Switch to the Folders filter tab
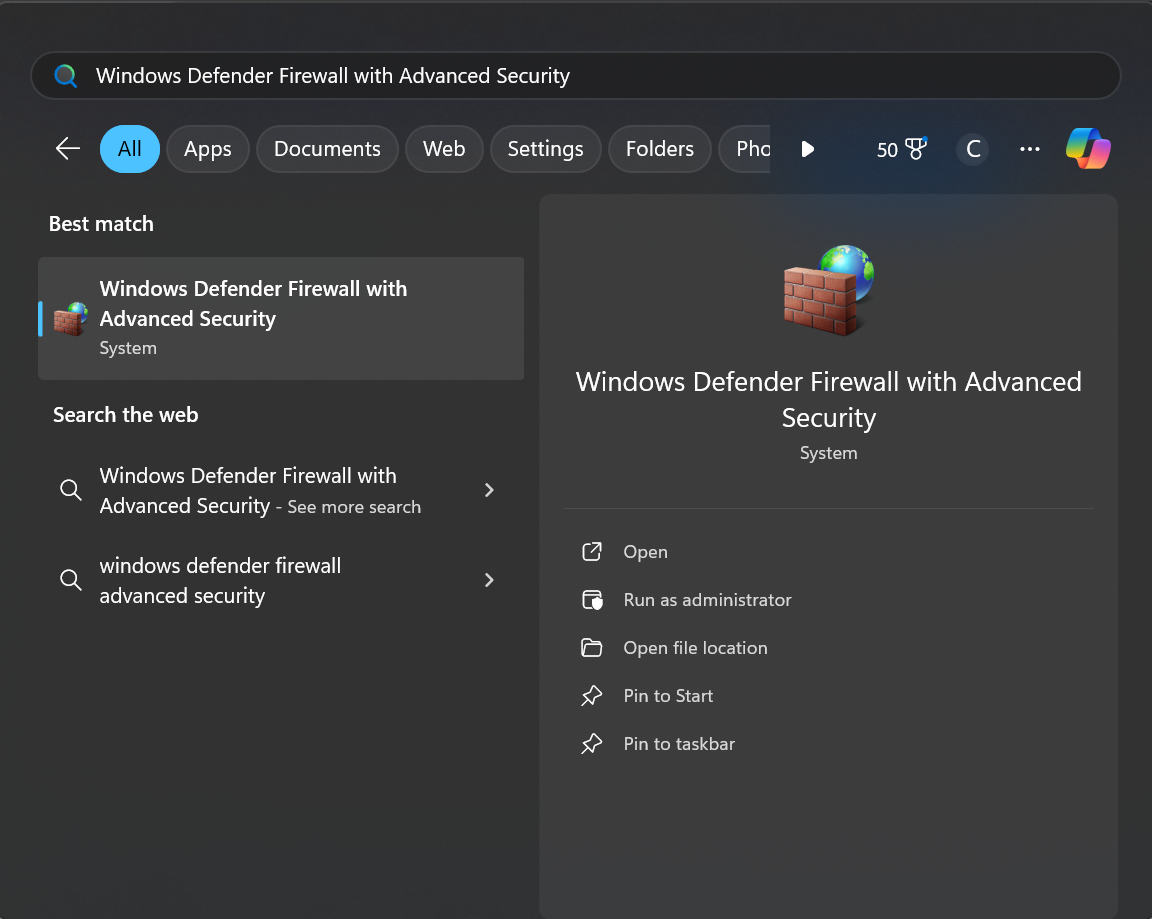Image resolution: width=1152 pixels, height=919 pixels. tap(660, 149)
